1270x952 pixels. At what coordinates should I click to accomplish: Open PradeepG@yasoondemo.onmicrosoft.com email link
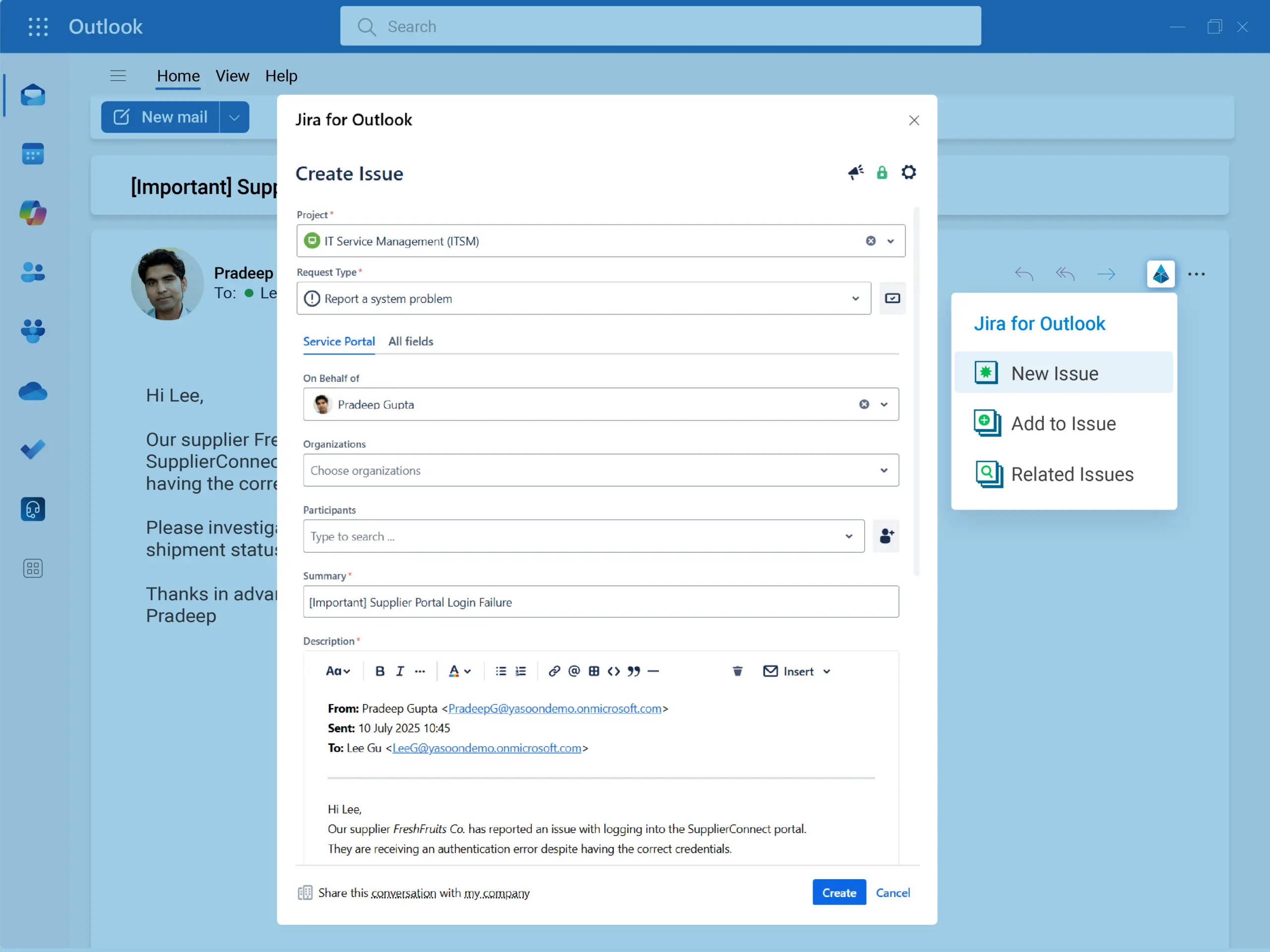coord(555,708)
